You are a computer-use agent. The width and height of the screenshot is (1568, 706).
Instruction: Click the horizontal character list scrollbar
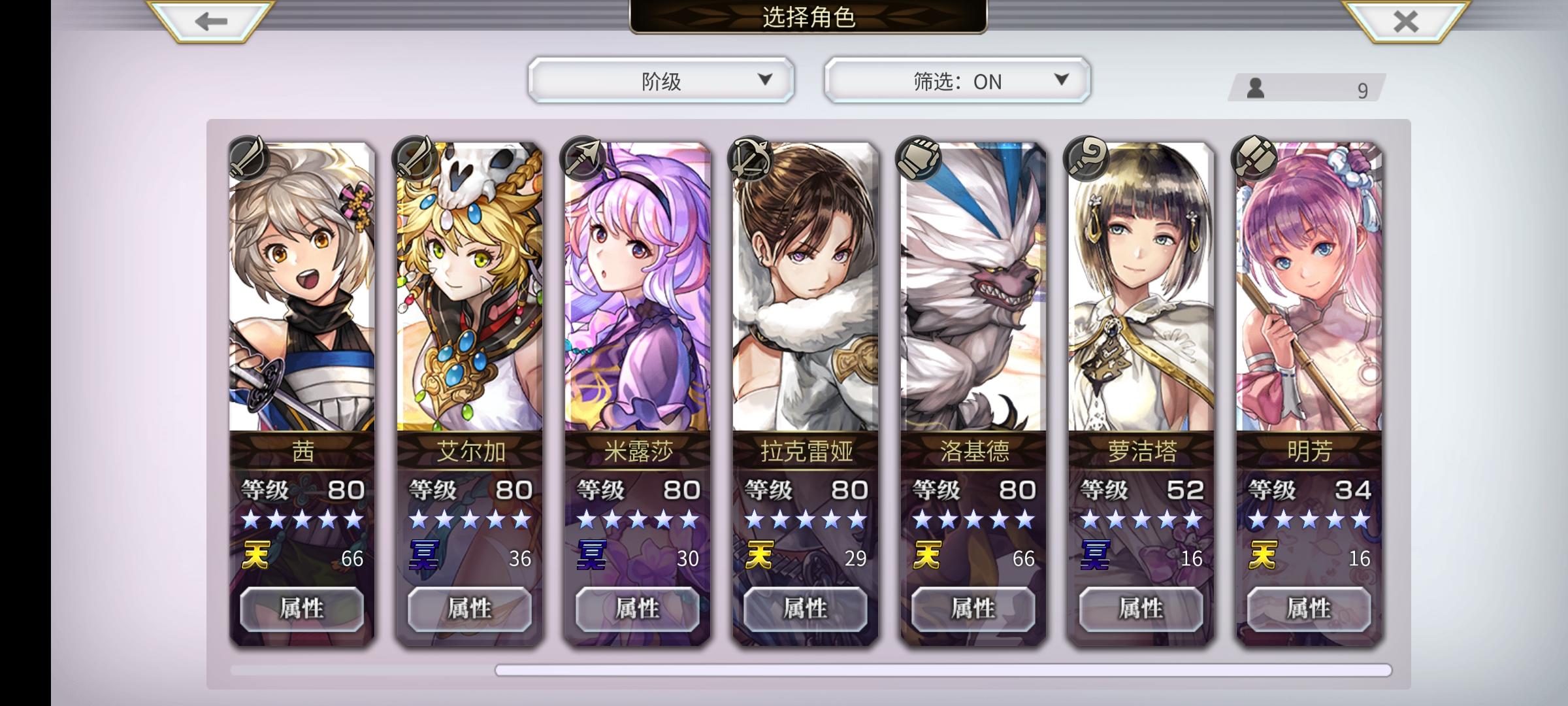point(943,670)
